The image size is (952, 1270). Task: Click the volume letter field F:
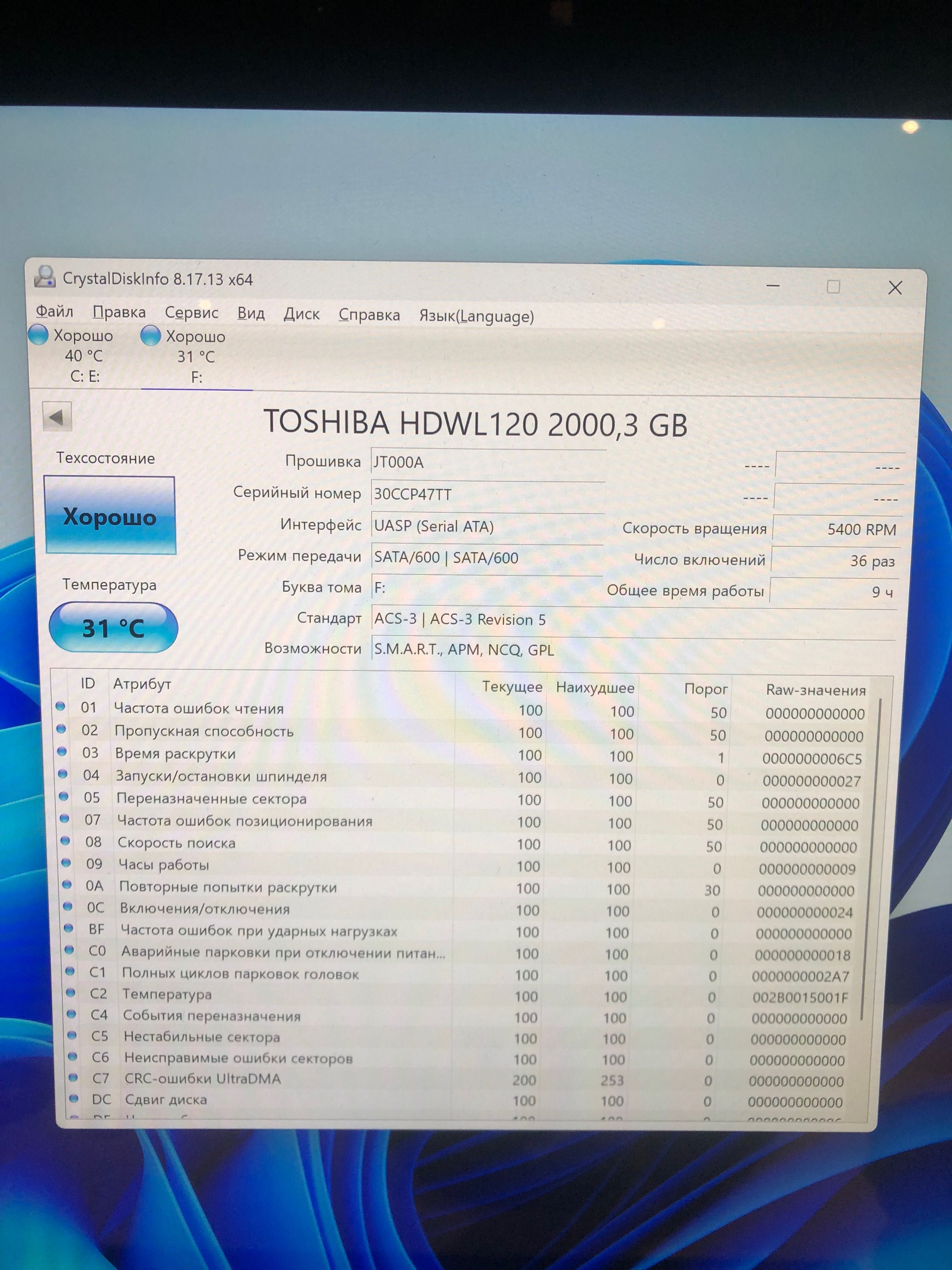(487, 588)
